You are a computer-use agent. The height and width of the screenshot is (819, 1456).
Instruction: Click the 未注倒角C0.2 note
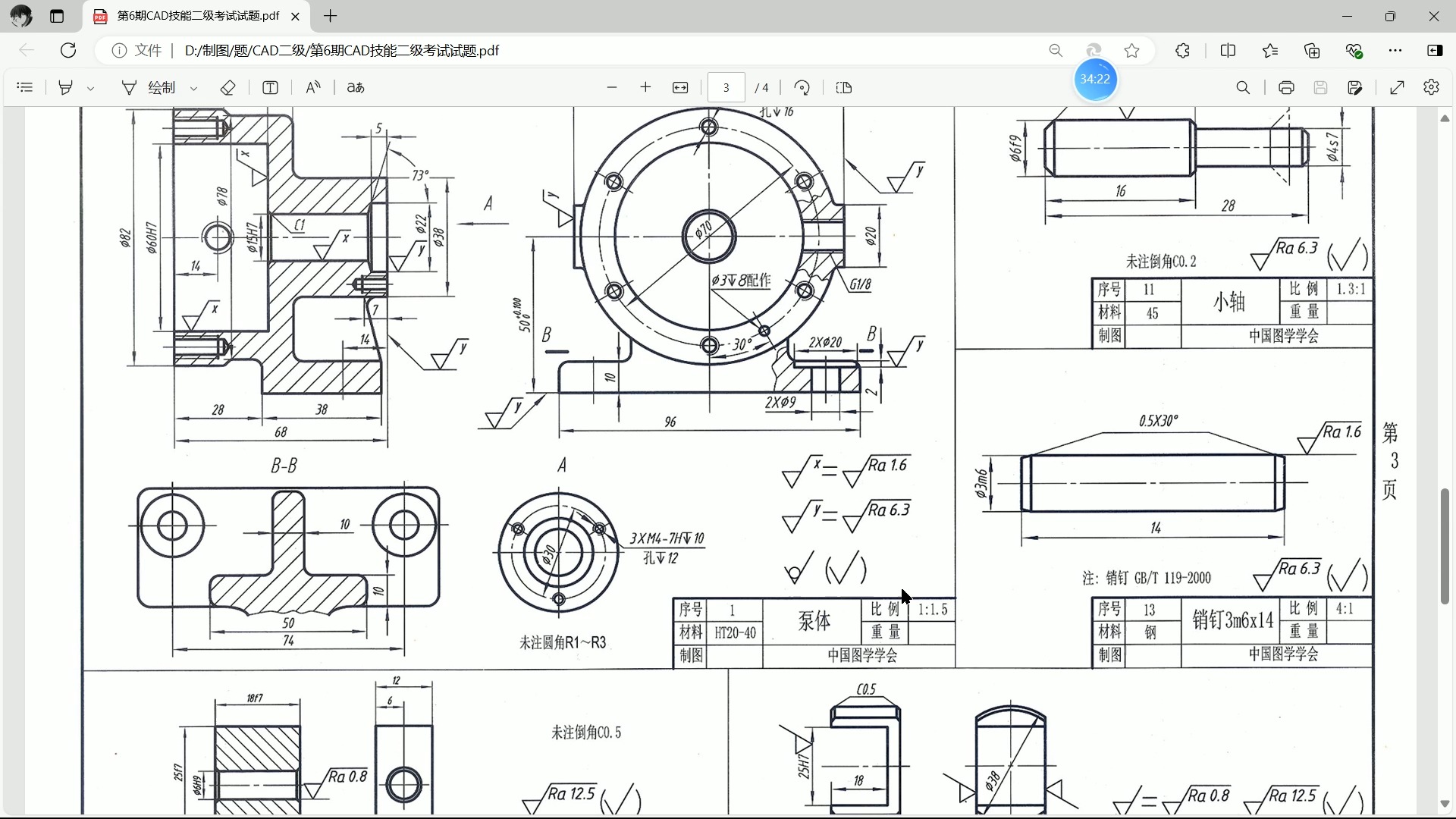point(1161,262)
